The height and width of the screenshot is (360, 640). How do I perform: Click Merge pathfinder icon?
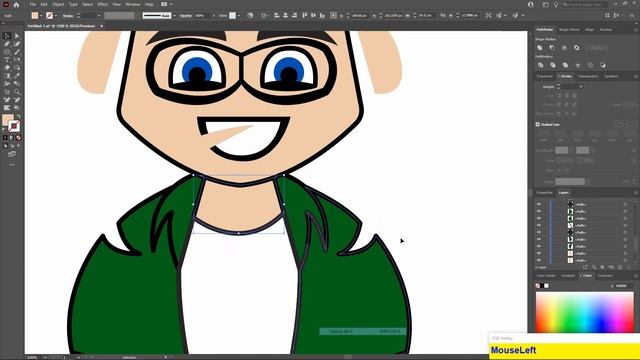click(565, 65)
